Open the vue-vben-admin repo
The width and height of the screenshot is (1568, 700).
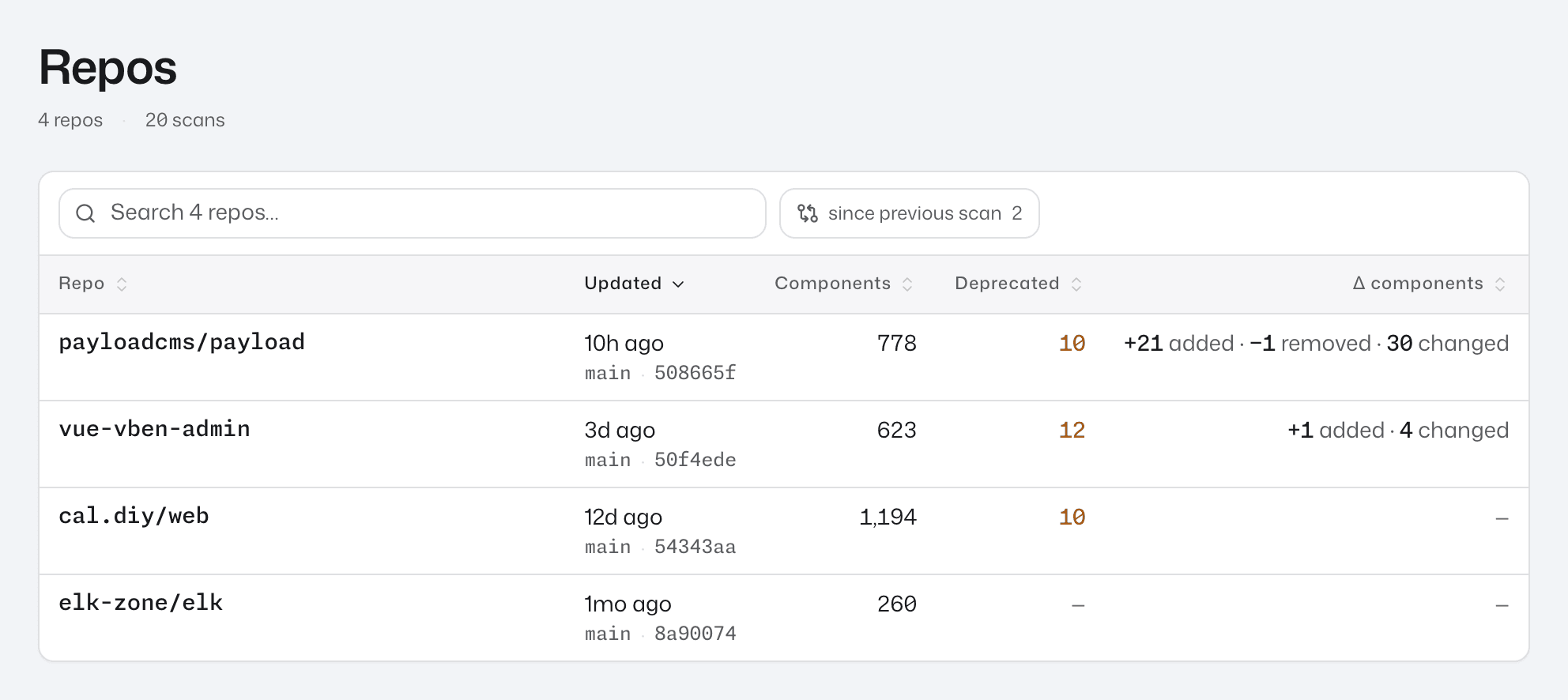(154, 429)
